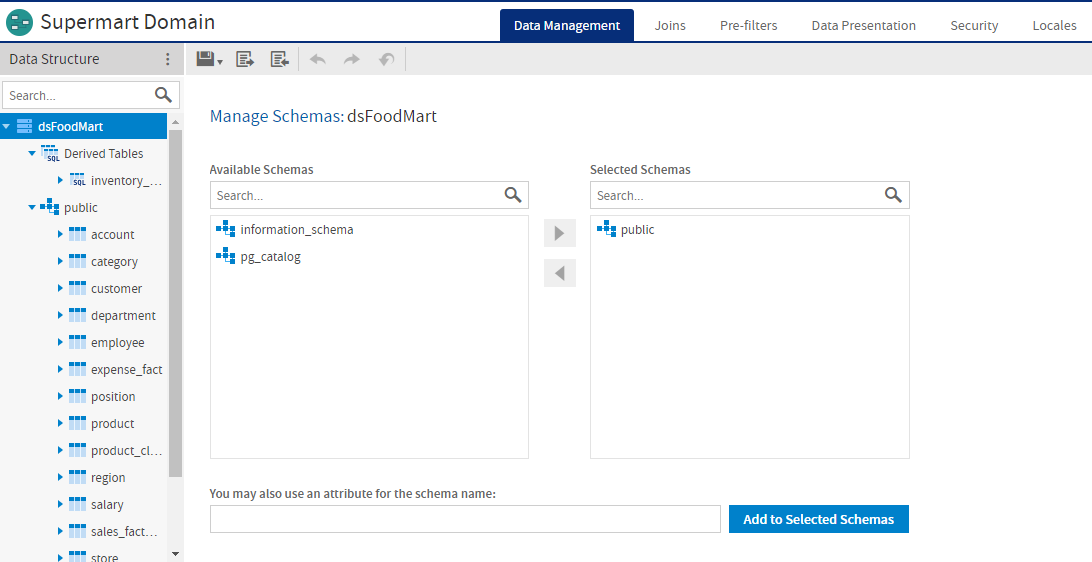Switch to the Data Management tab
The image size is (1092, 562).
pyautogui.click(x=567, y=25)
